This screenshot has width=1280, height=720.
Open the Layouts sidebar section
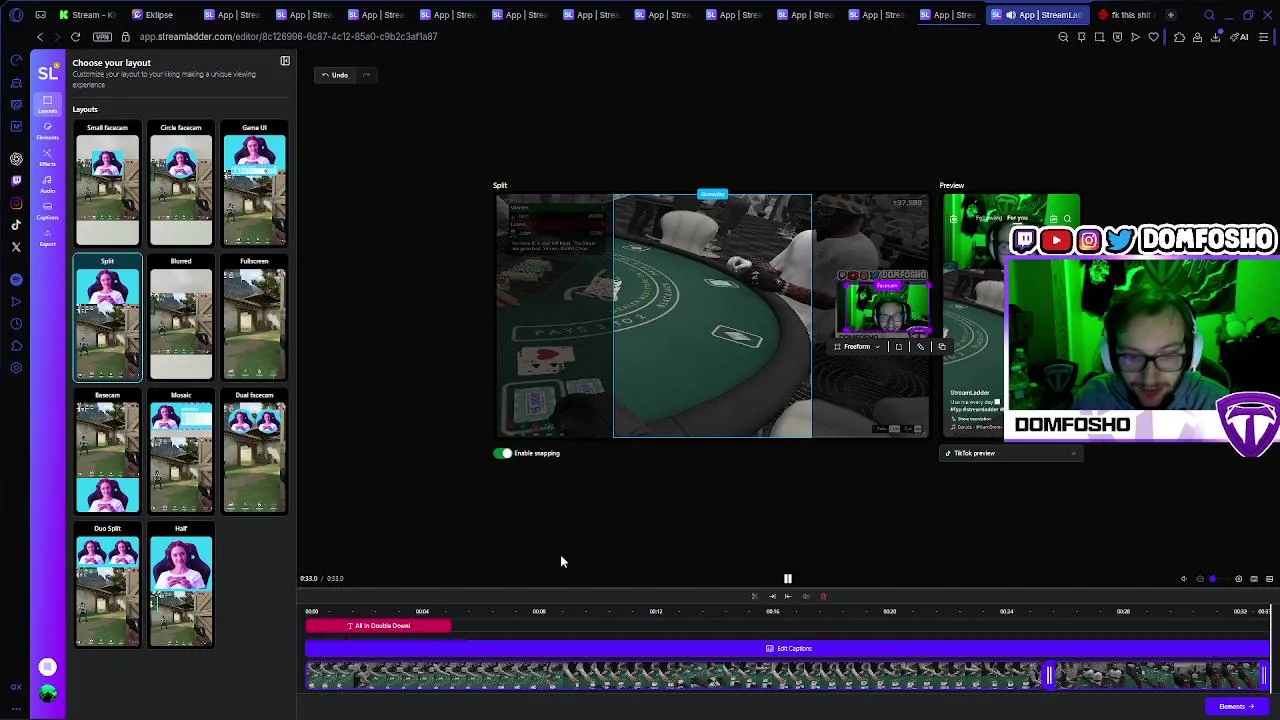click(x=47, y=104)
